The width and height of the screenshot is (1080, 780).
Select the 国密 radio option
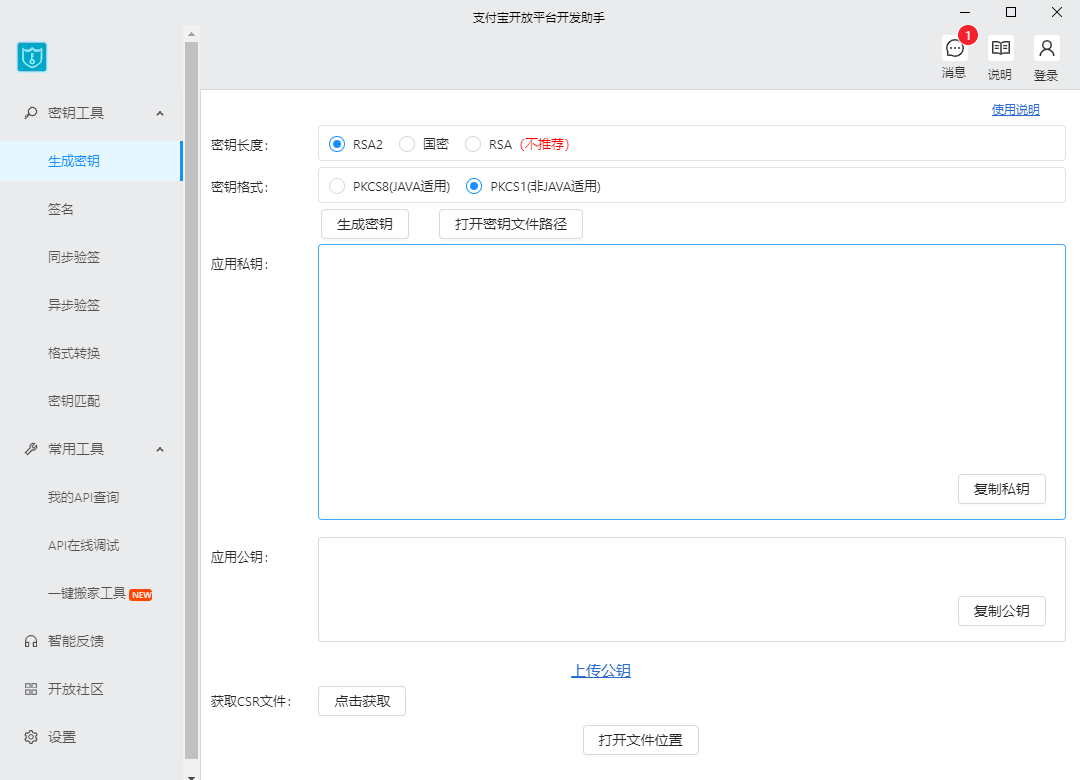pos(407,144)
